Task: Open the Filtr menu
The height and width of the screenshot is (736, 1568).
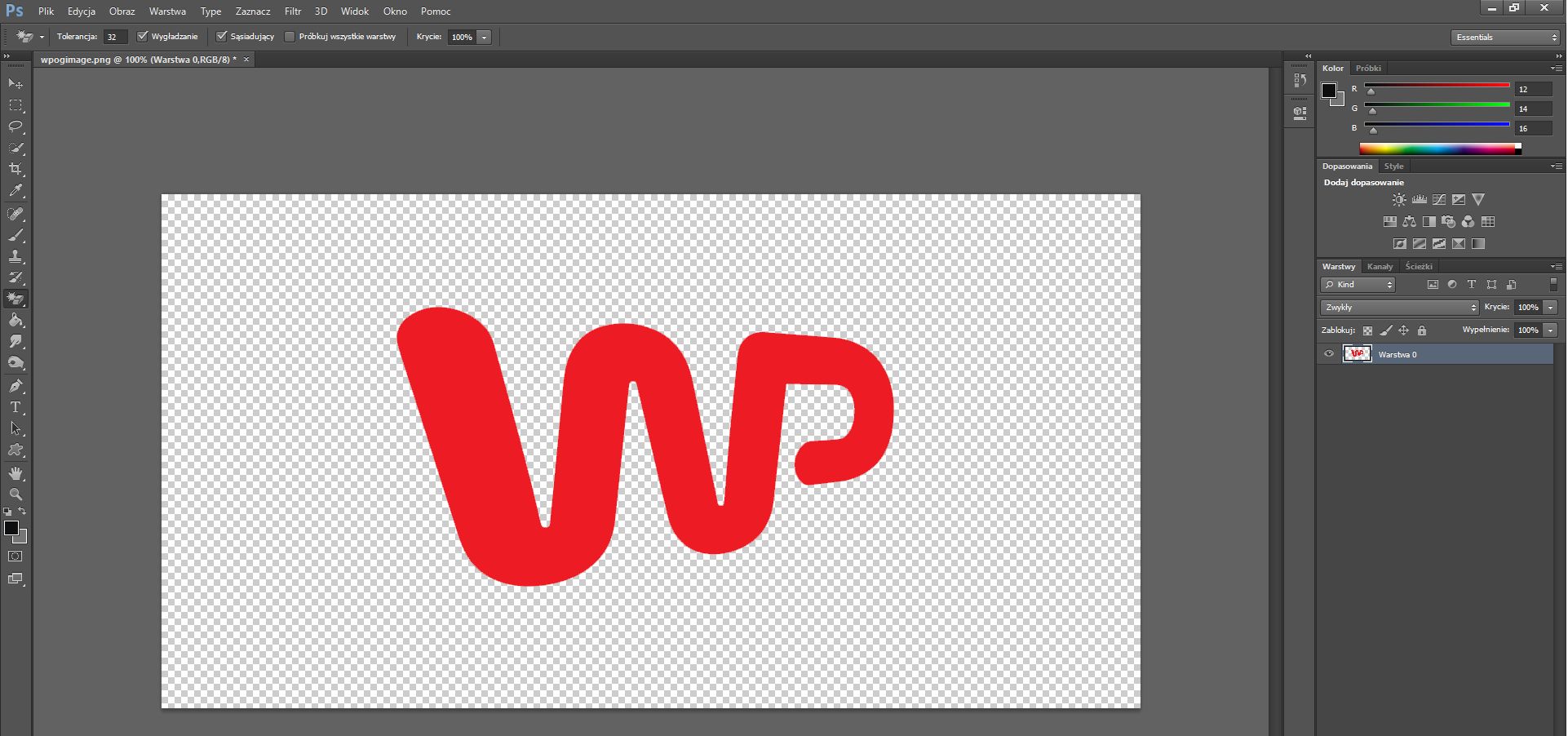Action: [x=293, y=11]
